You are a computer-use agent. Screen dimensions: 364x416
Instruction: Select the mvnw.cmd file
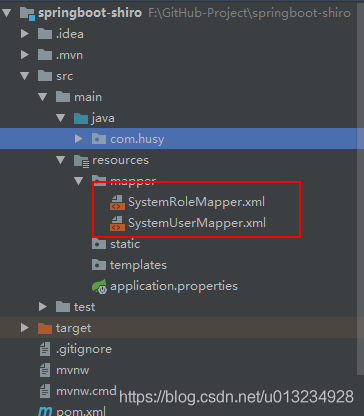(78, 391)
